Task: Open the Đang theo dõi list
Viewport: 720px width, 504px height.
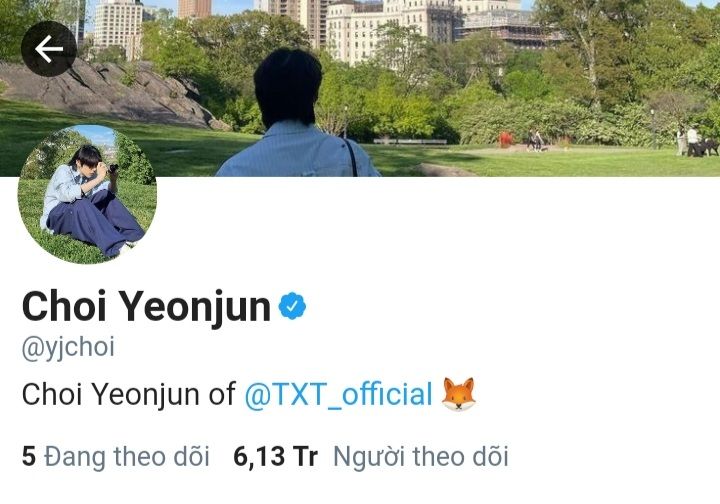Action: tap(127, 457)
